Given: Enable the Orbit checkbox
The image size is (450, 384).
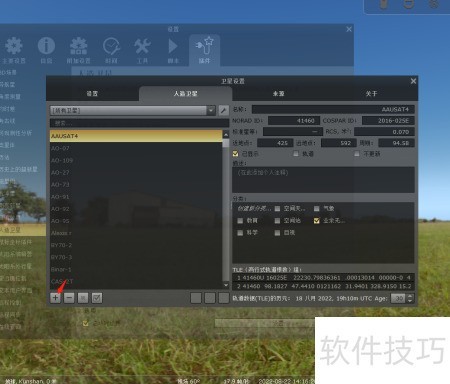Looking at the screenshot, I should click(296, 154).
